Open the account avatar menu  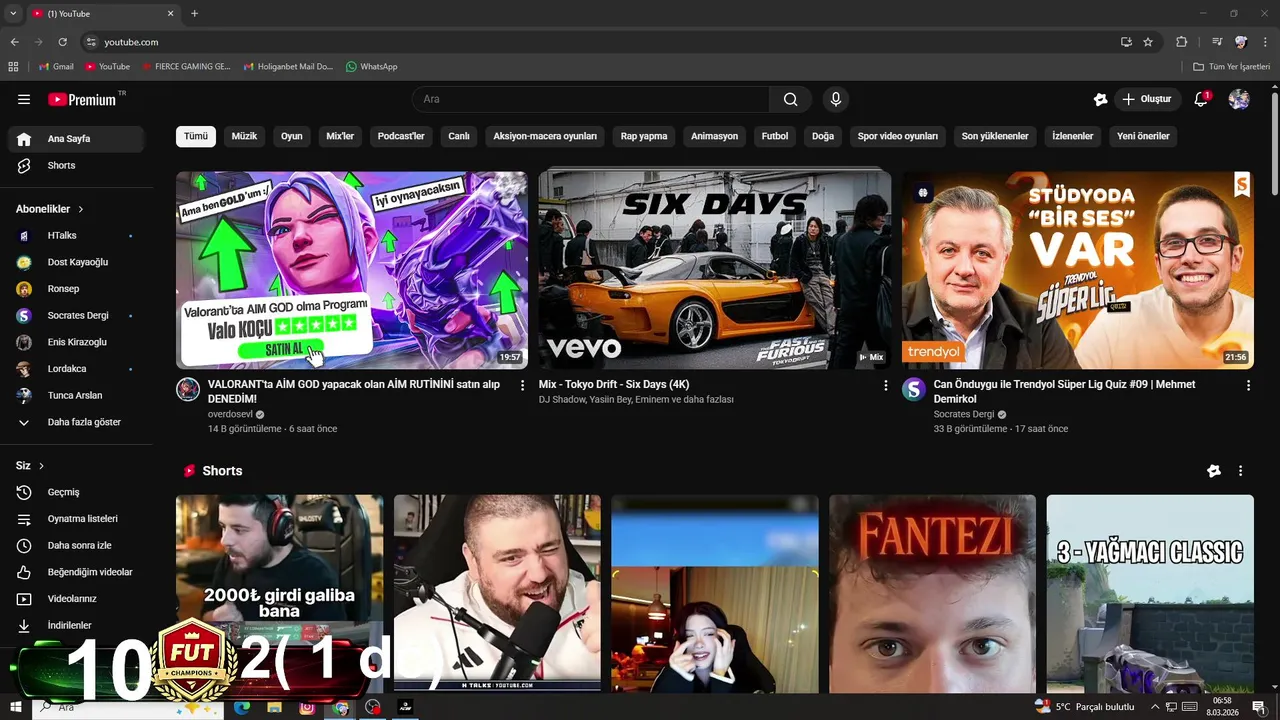click(1239, 99)
